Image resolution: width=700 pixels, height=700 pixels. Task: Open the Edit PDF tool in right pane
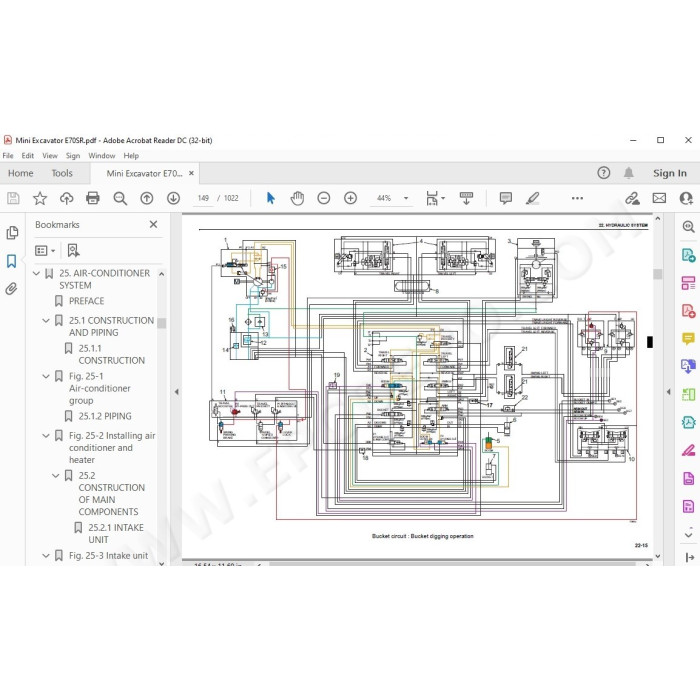click(x=688, y=283)
